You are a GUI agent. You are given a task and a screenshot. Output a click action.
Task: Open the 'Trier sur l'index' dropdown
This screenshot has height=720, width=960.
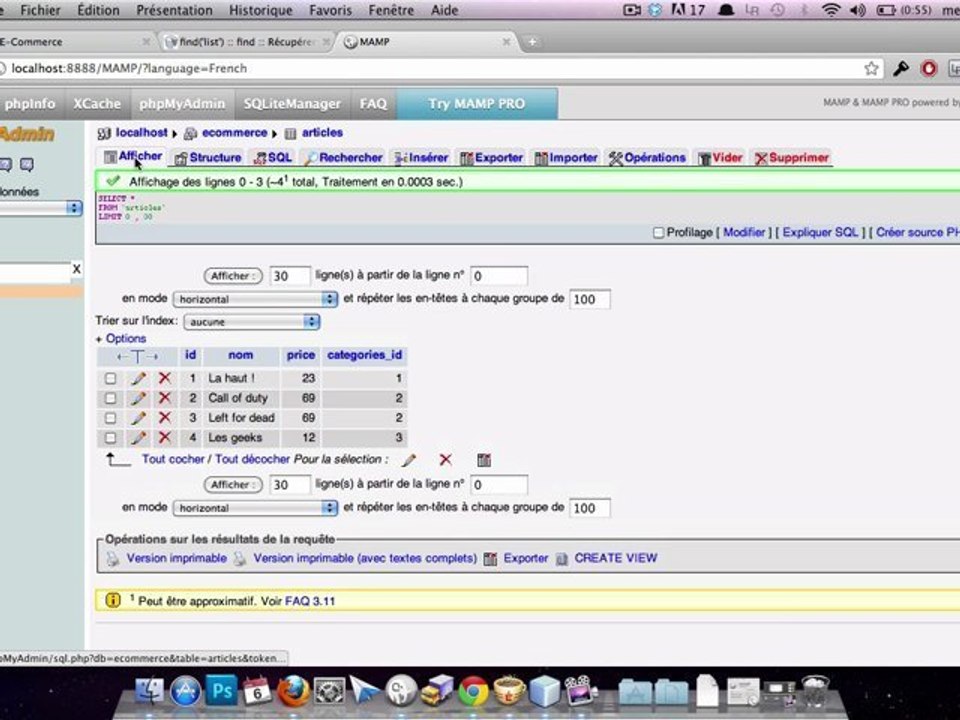click(x=252, y=322)
